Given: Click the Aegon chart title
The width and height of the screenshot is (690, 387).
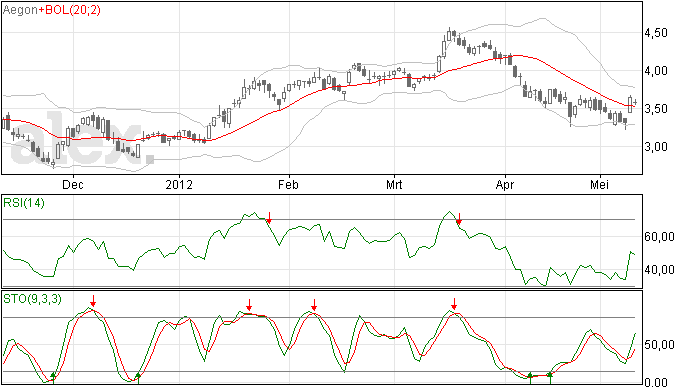Looking at the screenshot, I should pos(20,10).
